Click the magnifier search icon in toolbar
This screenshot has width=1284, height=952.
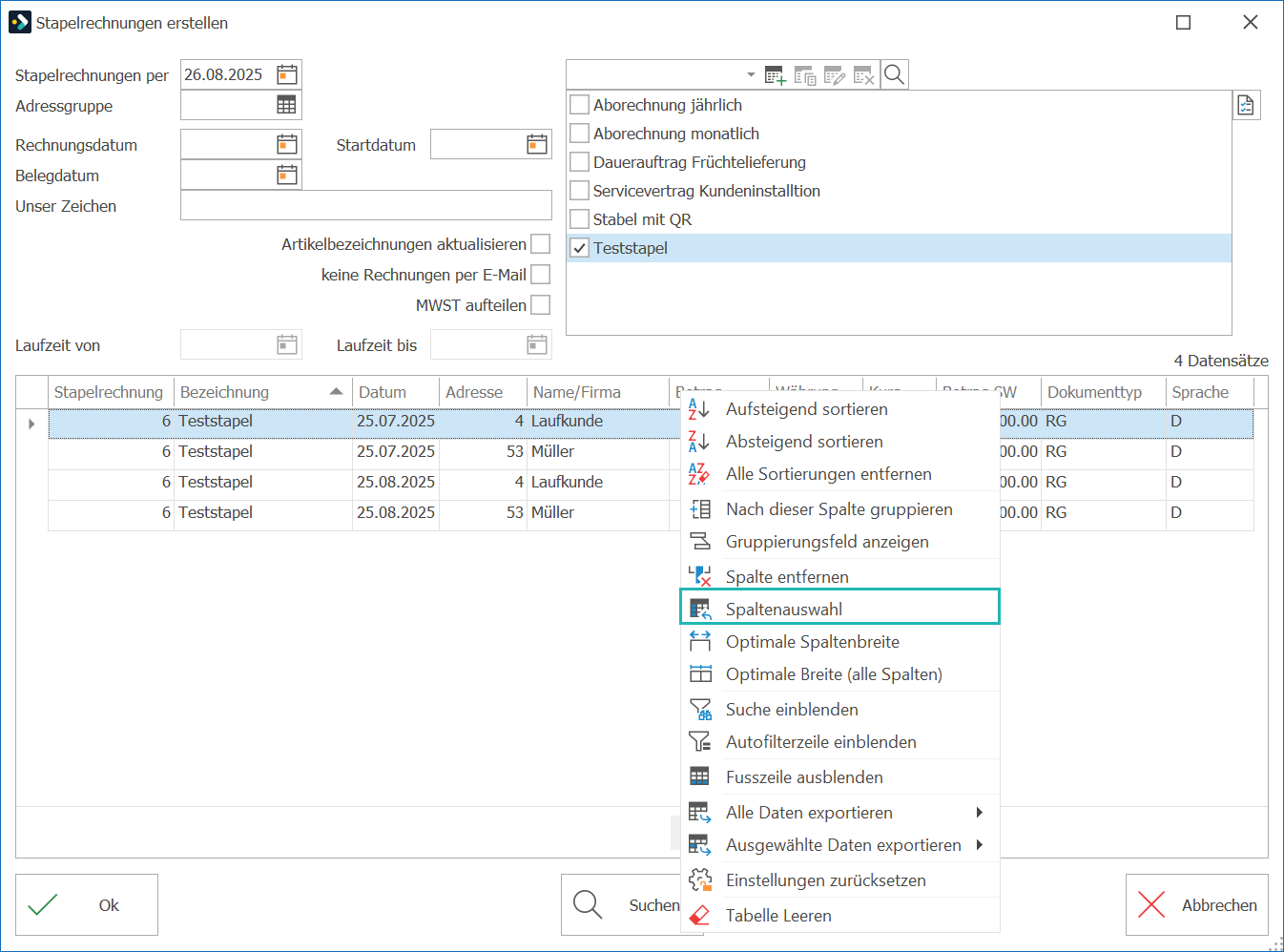pos(894,74)
